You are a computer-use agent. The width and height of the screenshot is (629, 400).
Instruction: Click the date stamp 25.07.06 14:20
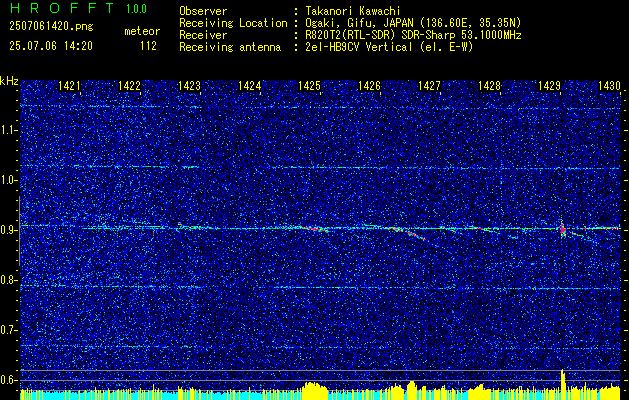click(x=51, y=46)
